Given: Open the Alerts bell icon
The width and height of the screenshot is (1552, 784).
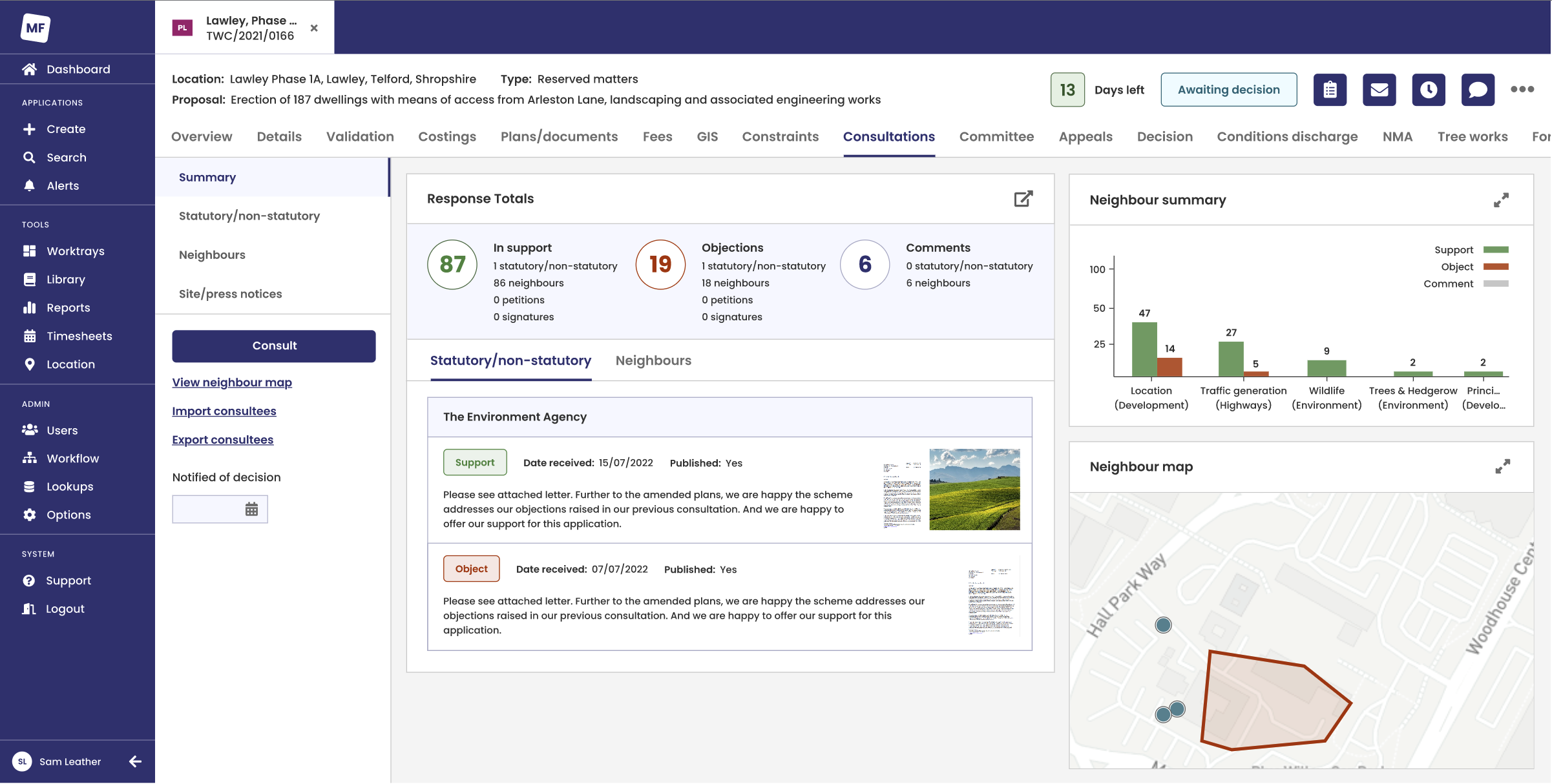Looking at the screenshot, I should [62, 185].
